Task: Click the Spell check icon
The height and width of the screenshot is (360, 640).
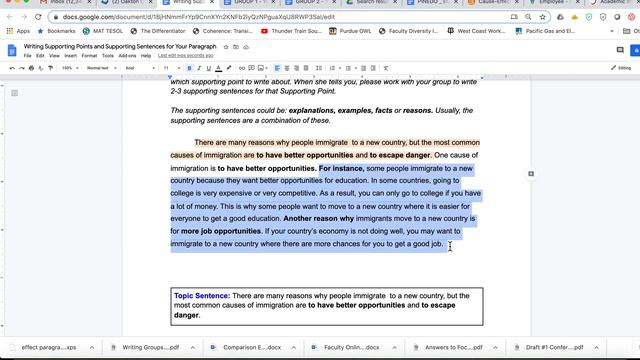Action: coord(41,68)
